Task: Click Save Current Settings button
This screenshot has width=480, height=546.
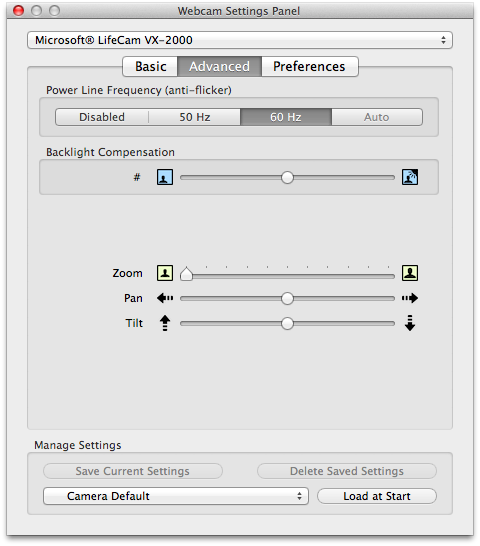Action: [x=133, y=471]
